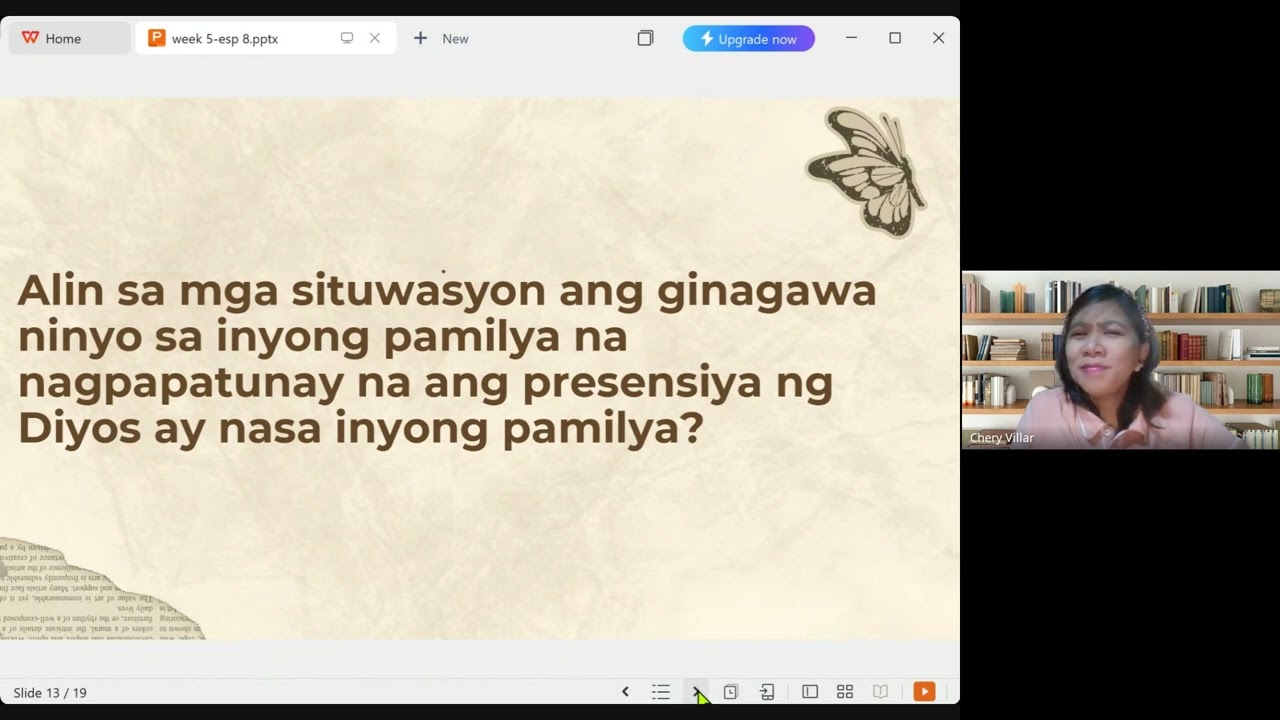Click the WPS logo icon
This screenshot has height=720, width=1280.
[30, 38]
